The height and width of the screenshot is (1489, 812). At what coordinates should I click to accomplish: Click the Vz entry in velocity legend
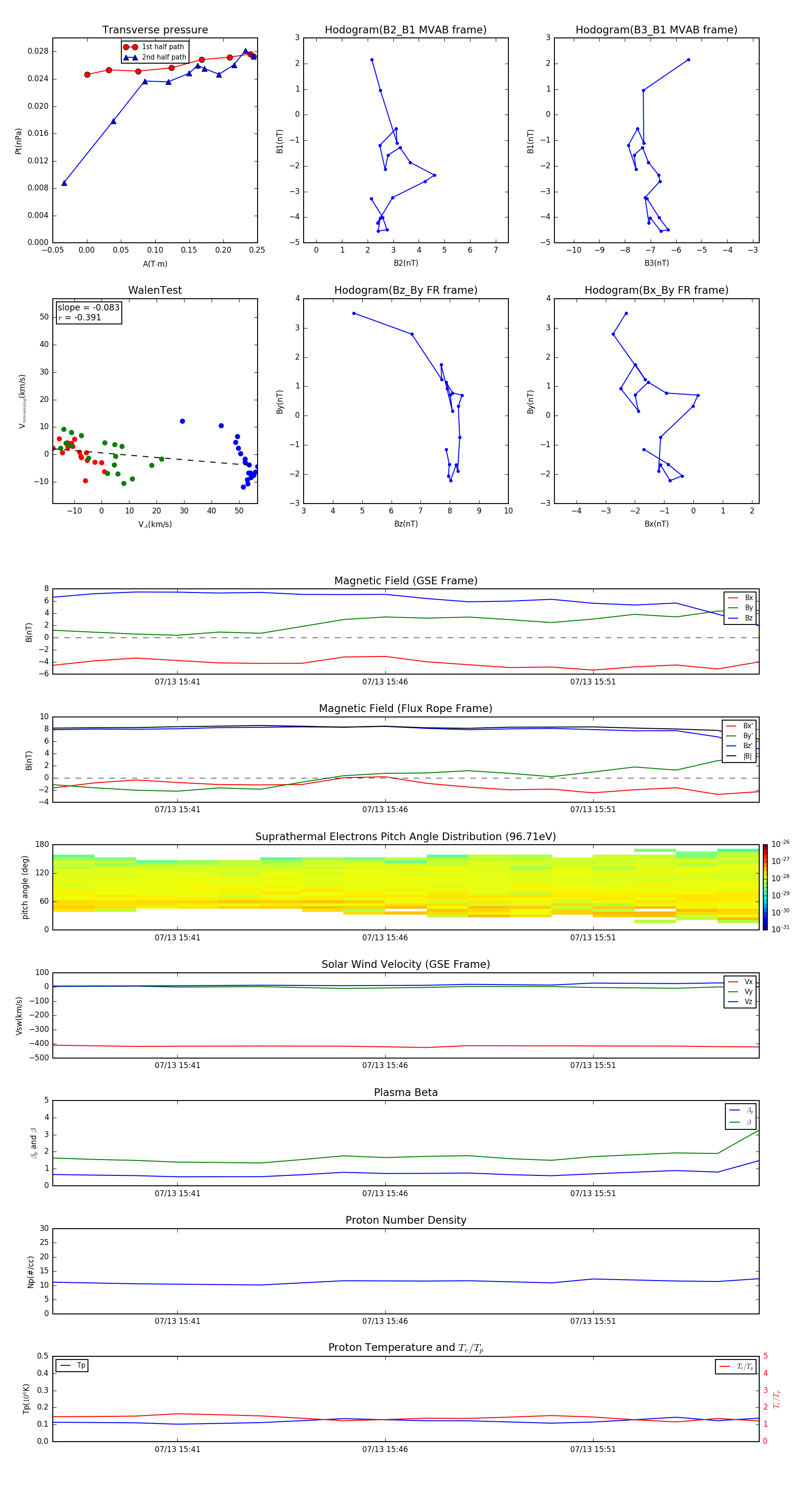tap(740, 1002)
